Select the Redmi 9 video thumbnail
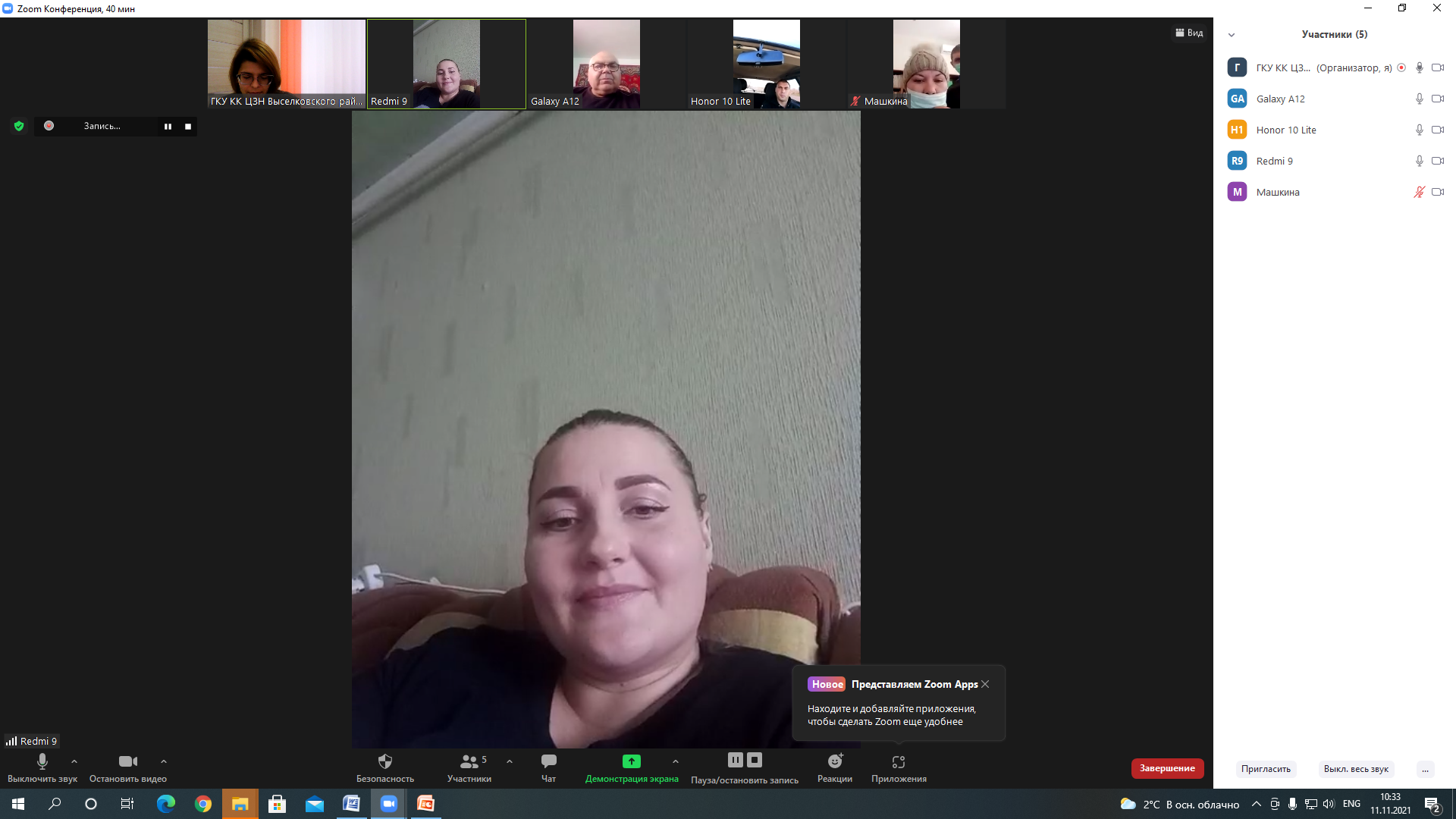Viewport: 1456px width, 819px height. (x=447, y=64)
